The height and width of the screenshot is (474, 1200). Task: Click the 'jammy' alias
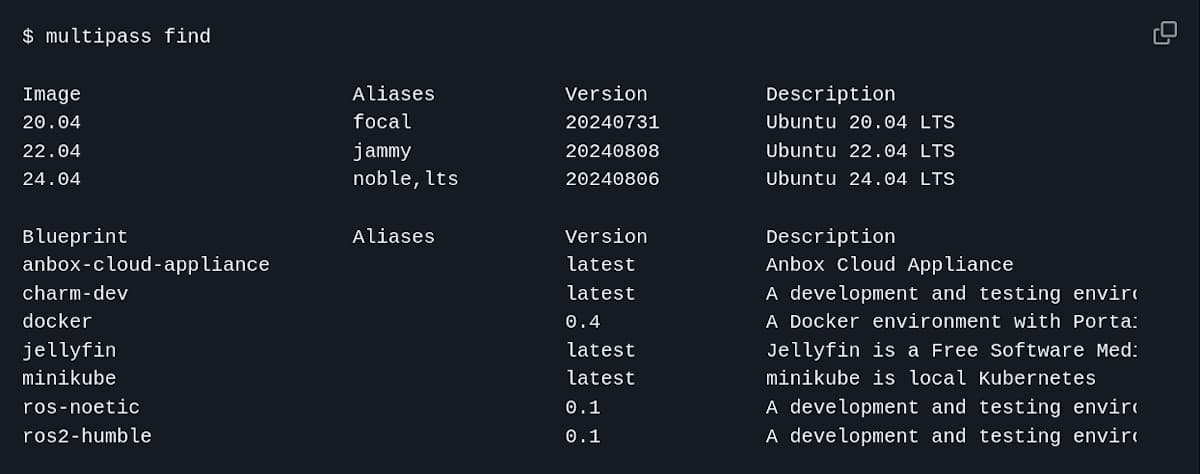382,151
